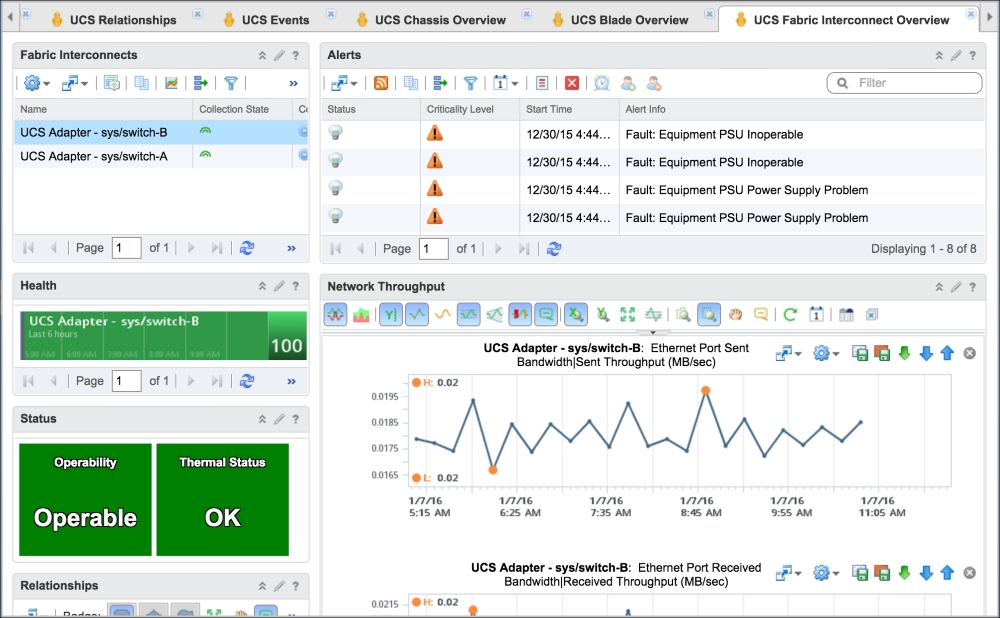
Task: Open Fabric Interconnects dashboard navigation dropdown
Action: (x=74, y=83)
